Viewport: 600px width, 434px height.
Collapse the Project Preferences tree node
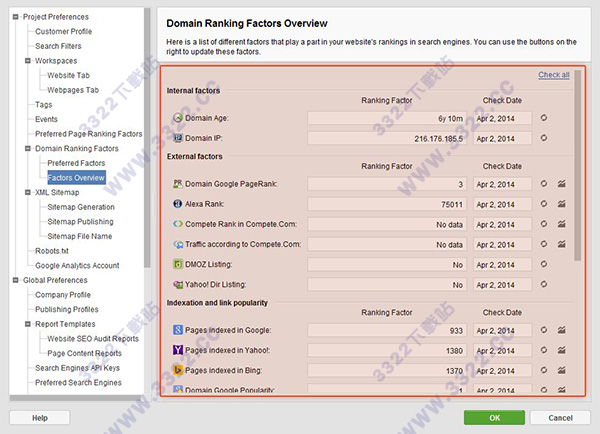click(15, 16)
